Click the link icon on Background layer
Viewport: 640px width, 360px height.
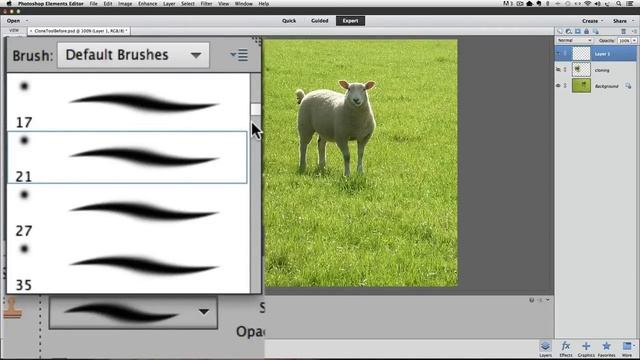point(565,86)
